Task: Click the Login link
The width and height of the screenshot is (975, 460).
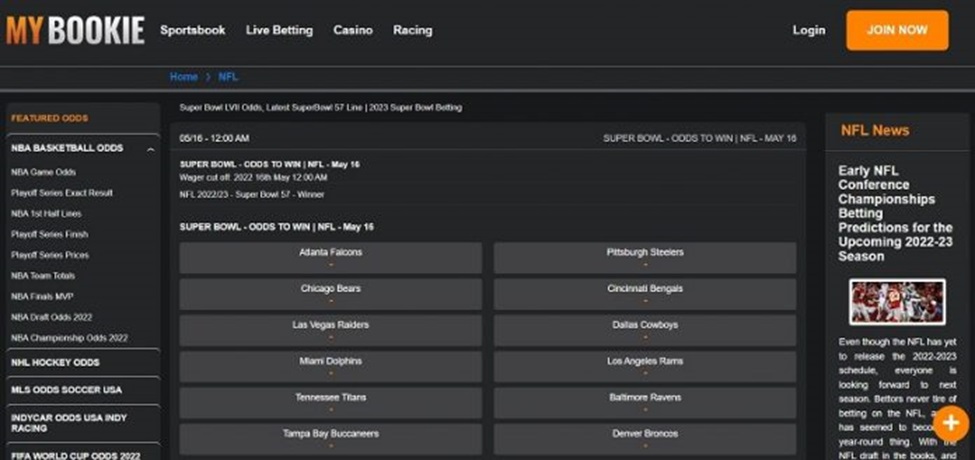Action: pos(808,30)
